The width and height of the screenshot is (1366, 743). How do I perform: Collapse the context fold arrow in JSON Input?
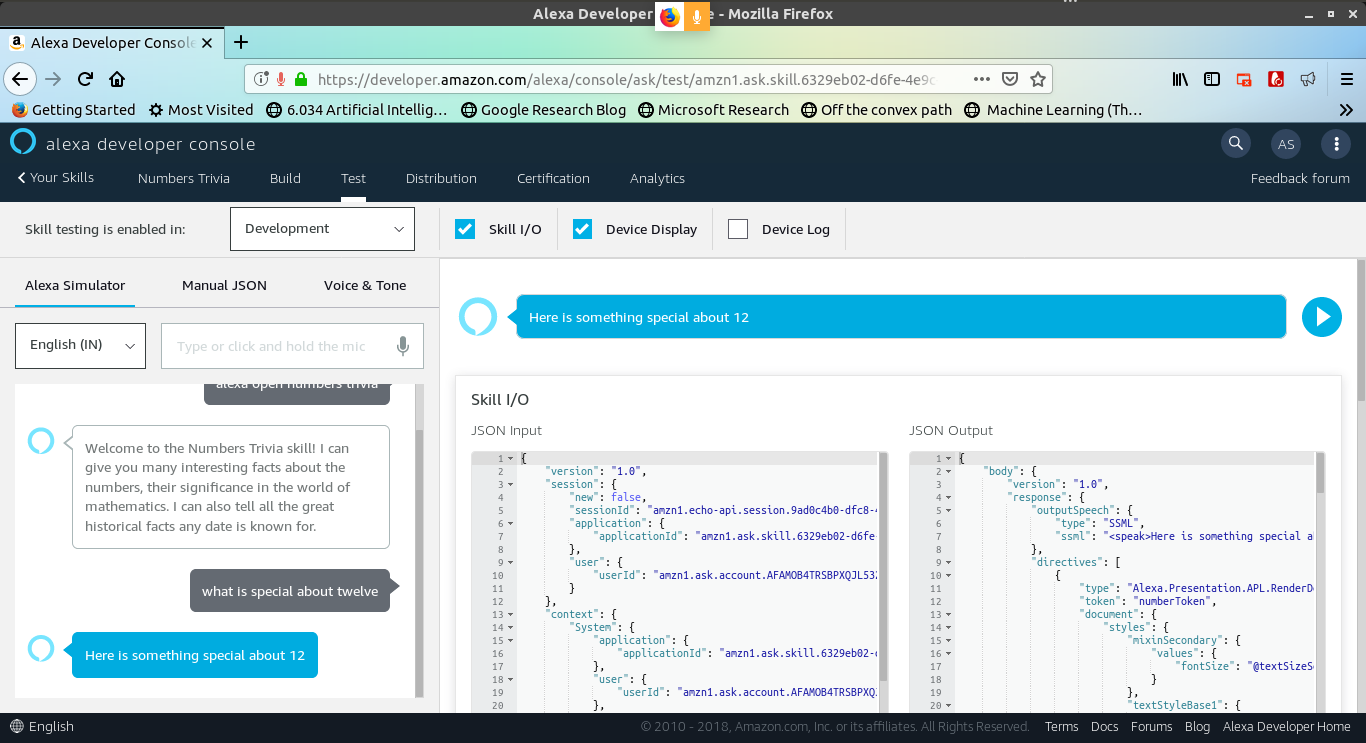coord(512,615)
